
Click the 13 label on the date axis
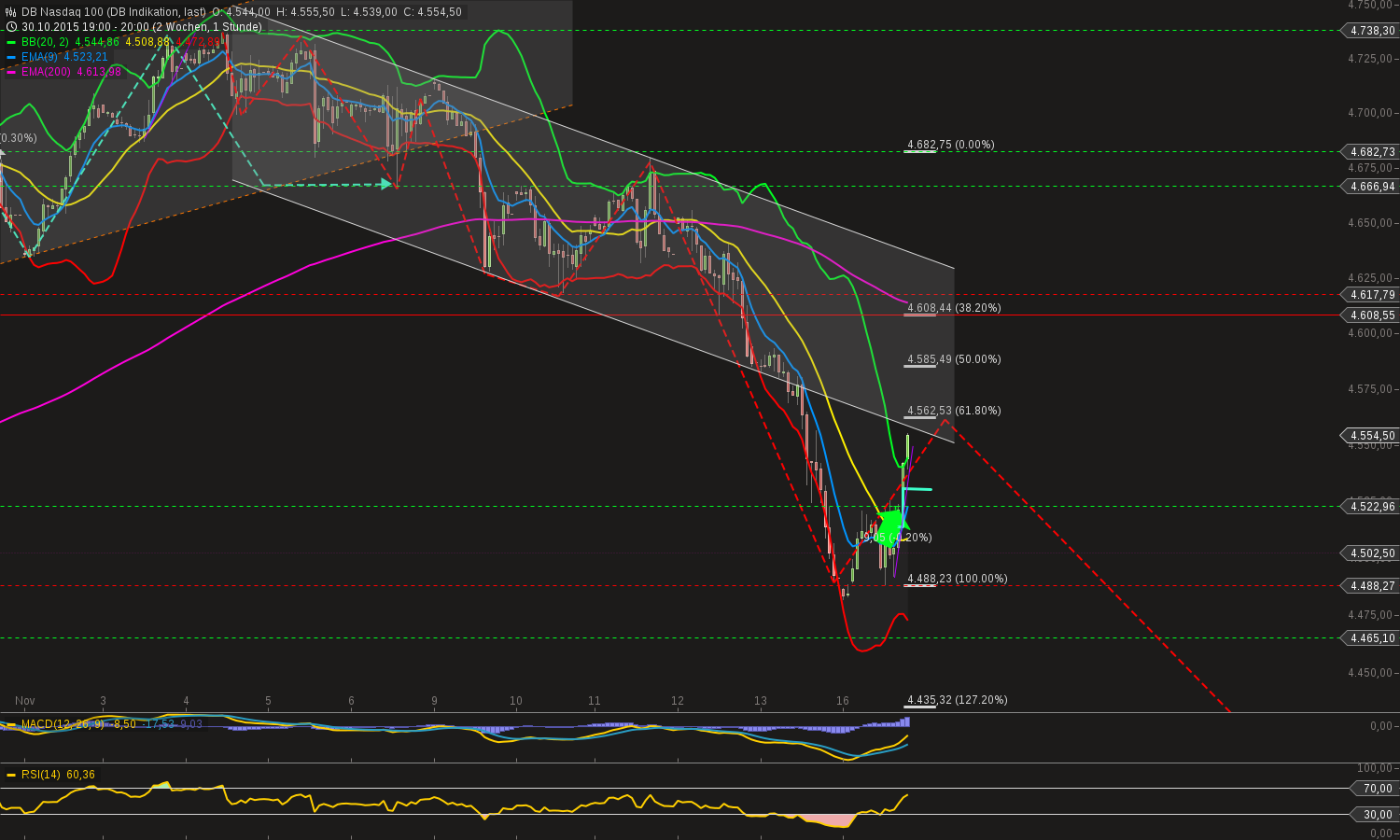pyautogui.click(x=761, y=701)
